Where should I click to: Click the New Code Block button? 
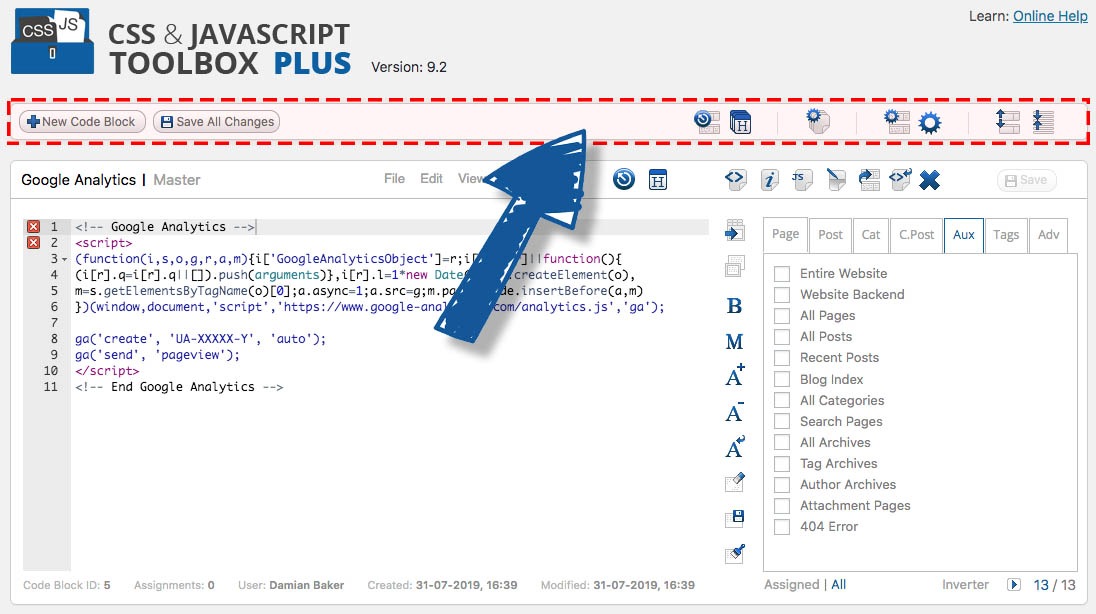(x=82, y=122)
